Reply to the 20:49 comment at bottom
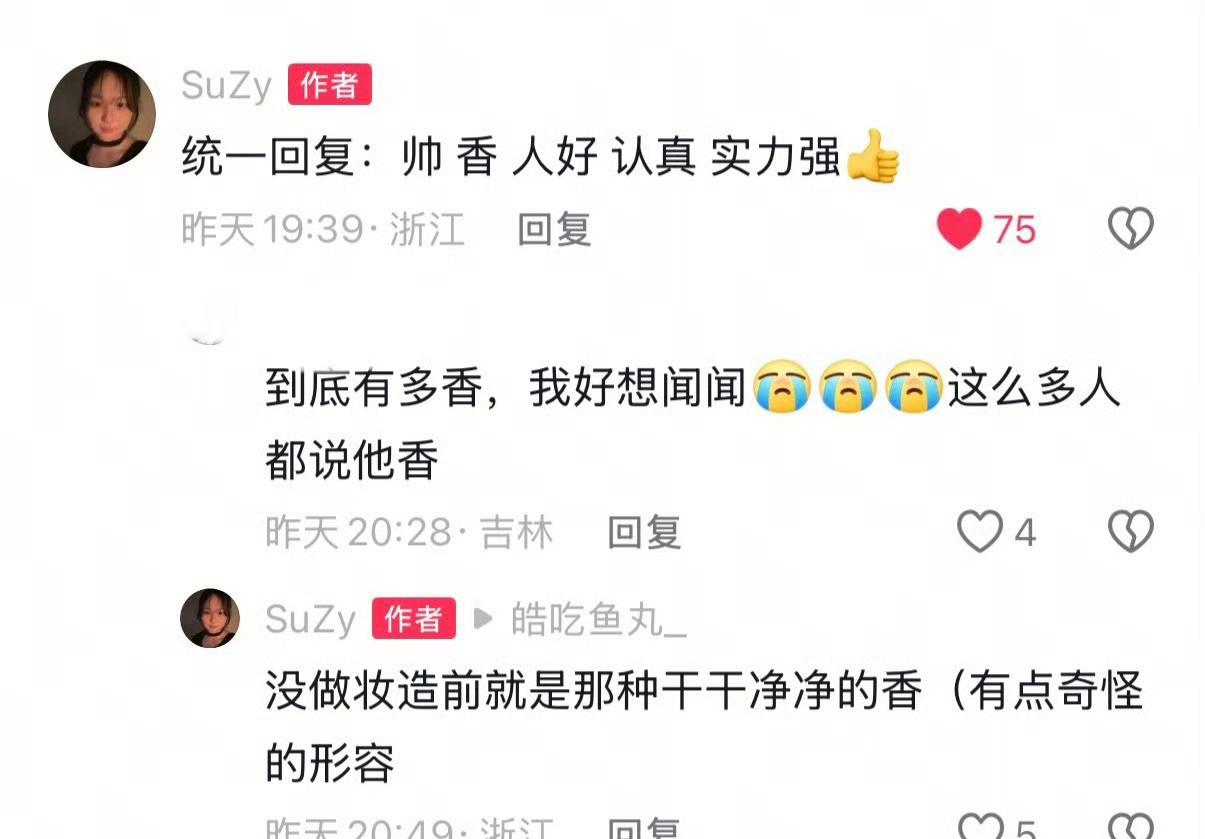The width and height of the screenshot is (1205, 839). pos(645,830)
